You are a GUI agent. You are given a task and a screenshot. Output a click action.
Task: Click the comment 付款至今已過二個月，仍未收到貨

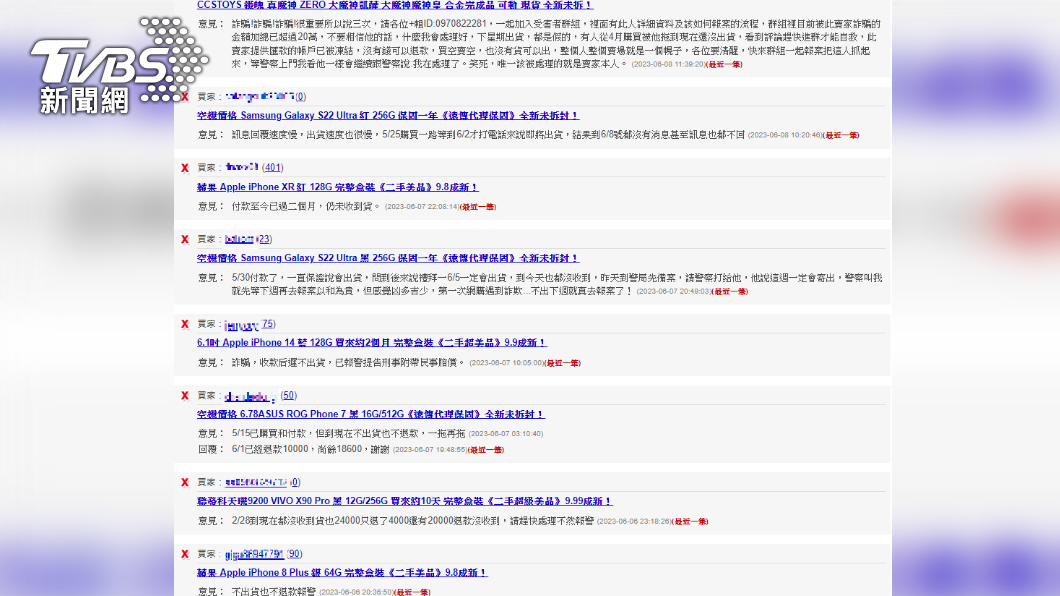(306, 206)
